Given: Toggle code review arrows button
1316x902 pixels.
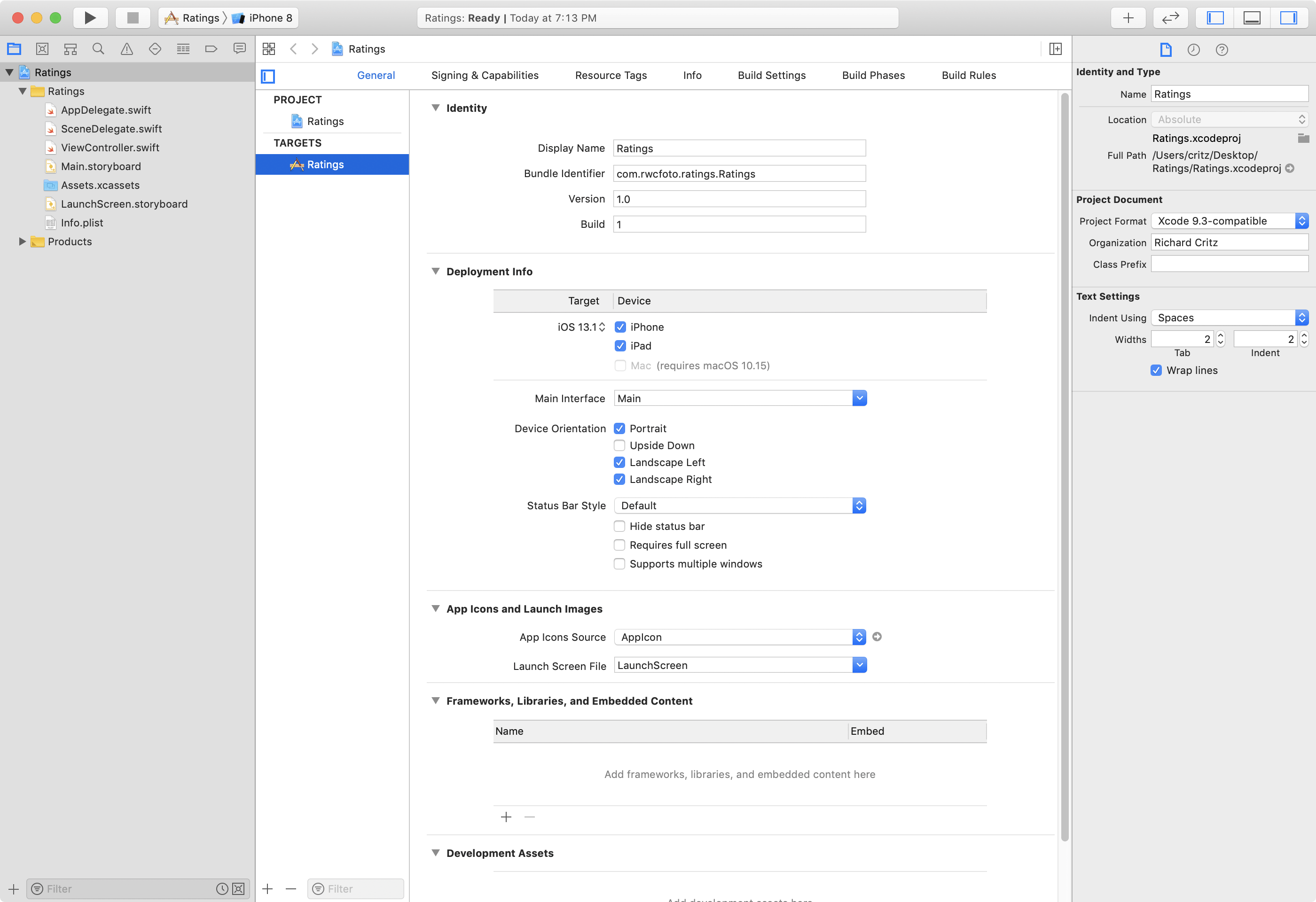Looking at the screenshot, I should coord(1170,17).
